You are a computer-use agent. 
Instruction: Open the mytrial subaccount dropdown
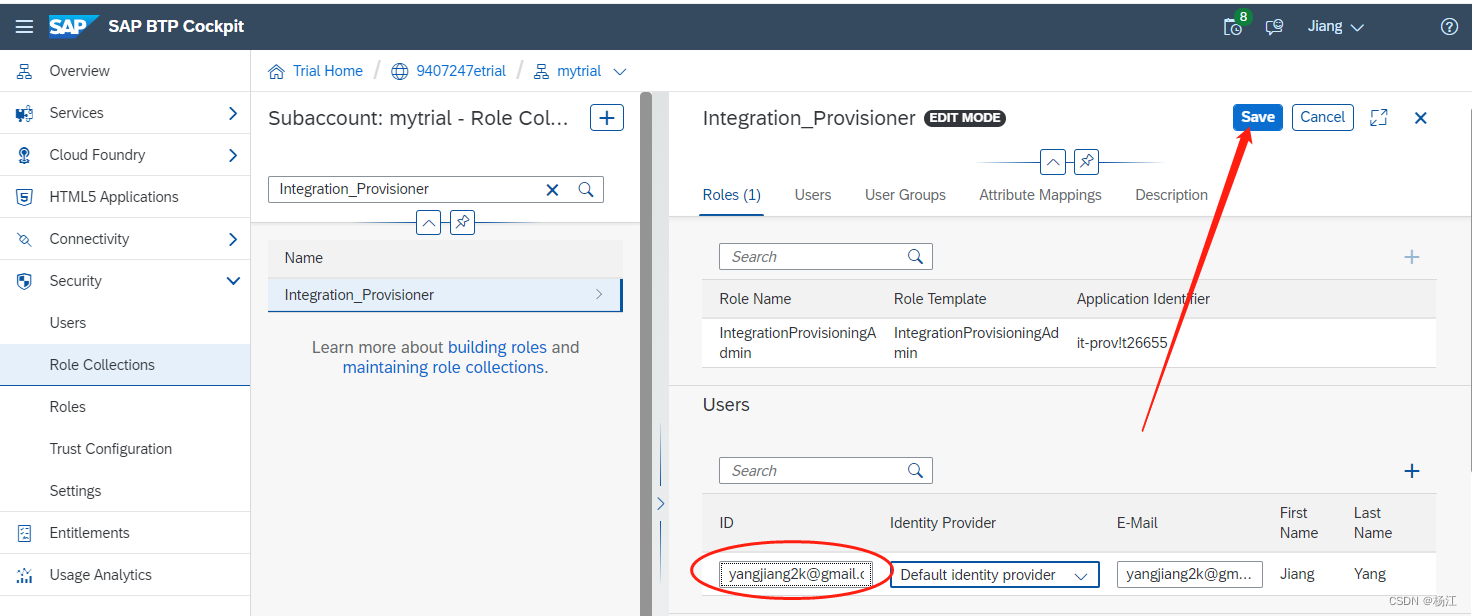coord(620,71)
